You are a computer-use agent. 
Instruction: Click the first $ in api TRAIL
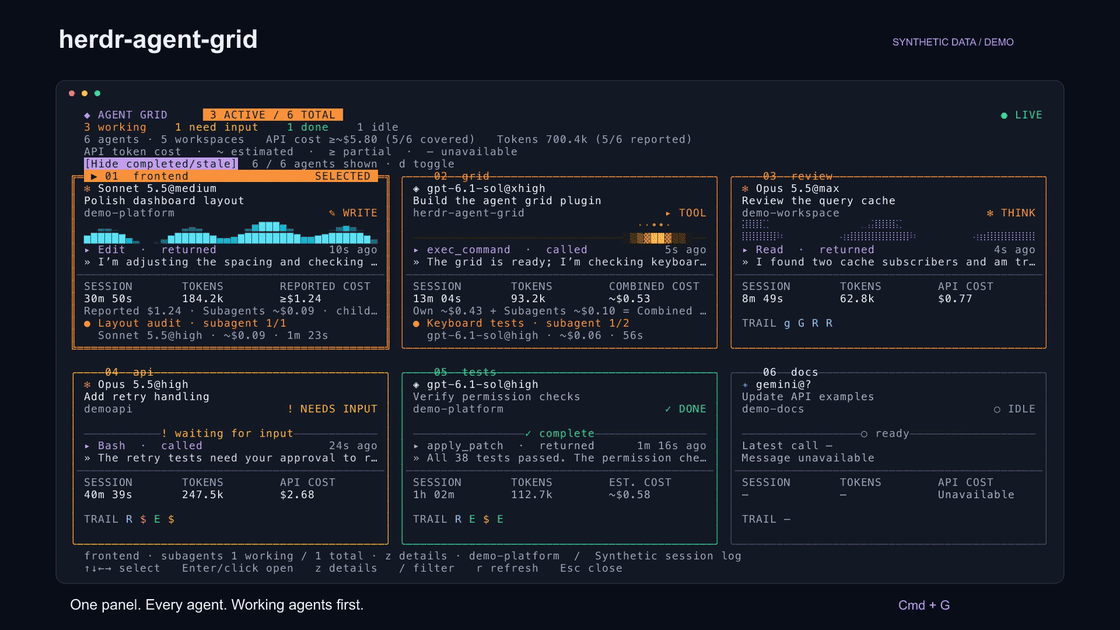pyautogui.click(x=143, y=519)
